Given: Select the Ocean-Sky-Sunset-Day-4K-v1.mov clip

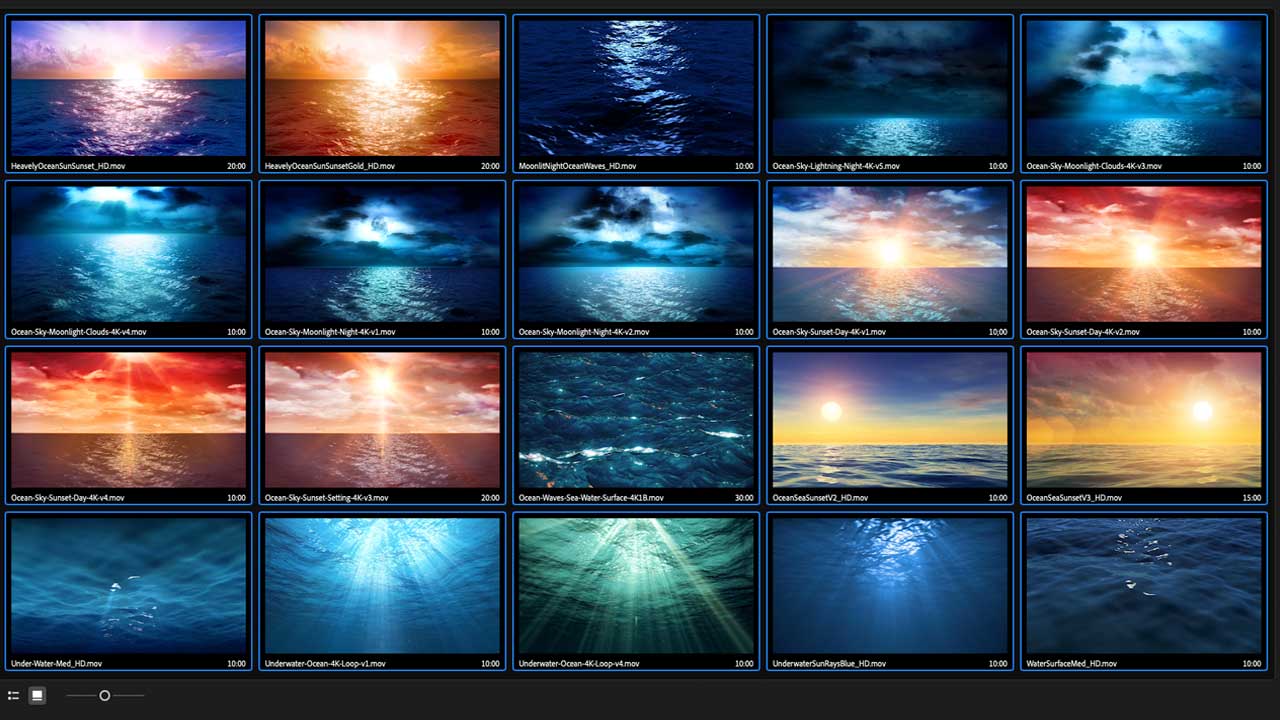Looking at the screenshot, I should coord(890,254).
